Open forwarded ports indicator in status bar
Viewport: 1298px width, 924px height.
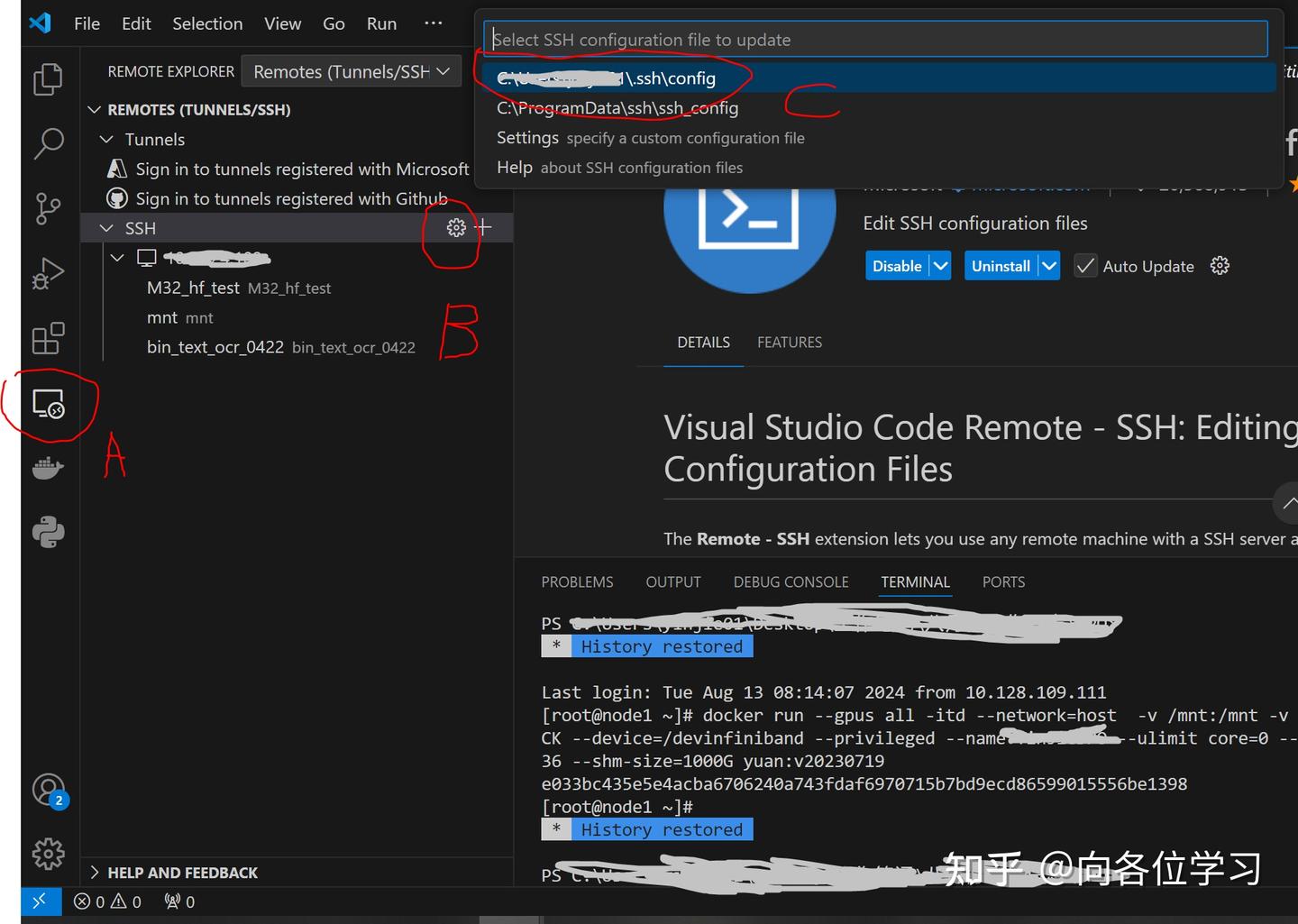[x=179, y=901]
